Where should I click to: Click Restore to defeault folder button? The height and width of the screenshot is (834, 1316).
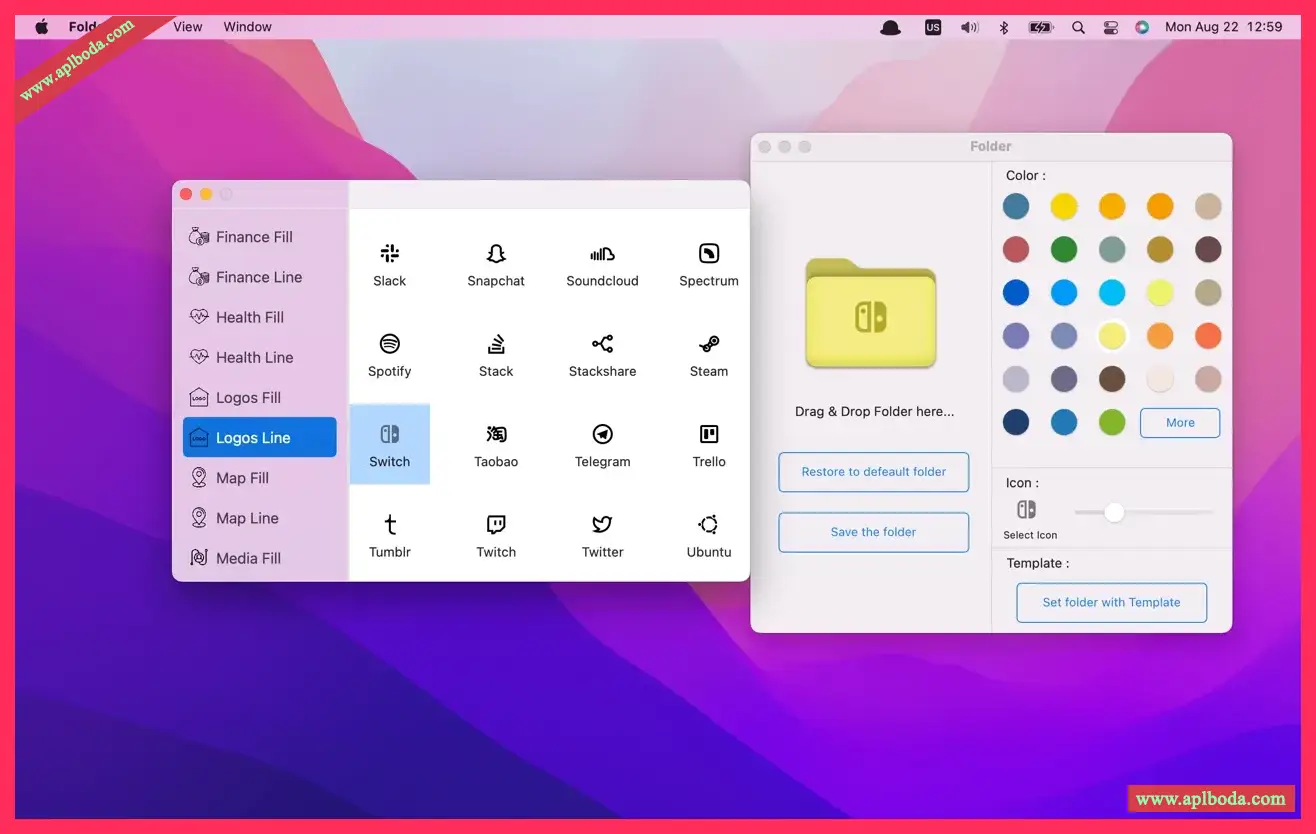(x=874, y=472)
